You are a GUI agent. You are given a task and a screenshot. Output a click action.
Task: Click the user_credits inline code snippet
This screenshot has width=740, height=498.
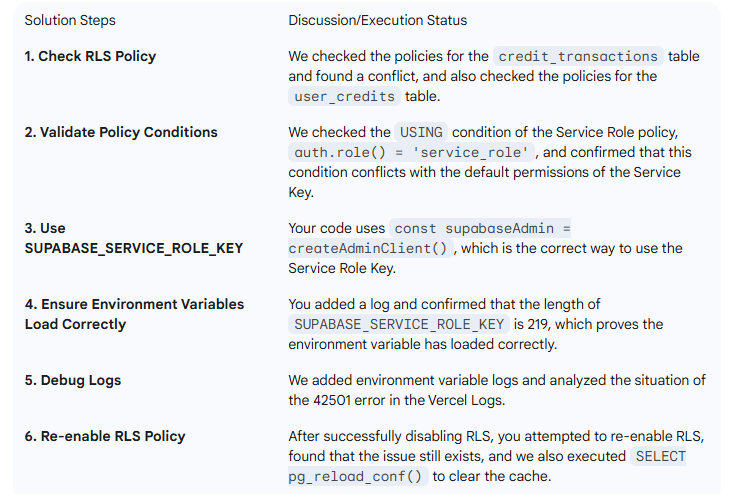point(345,97)
